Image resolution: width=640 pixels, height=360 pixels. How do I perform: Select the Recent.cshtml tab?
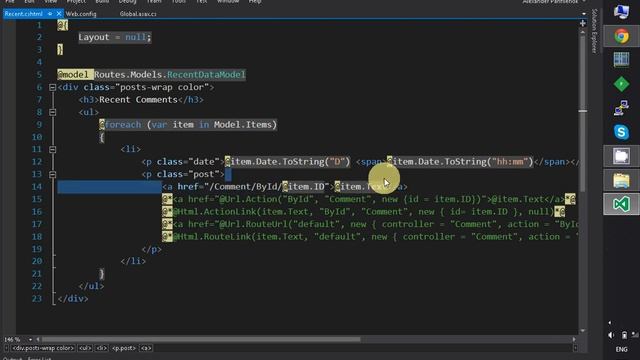coord(24,14)
